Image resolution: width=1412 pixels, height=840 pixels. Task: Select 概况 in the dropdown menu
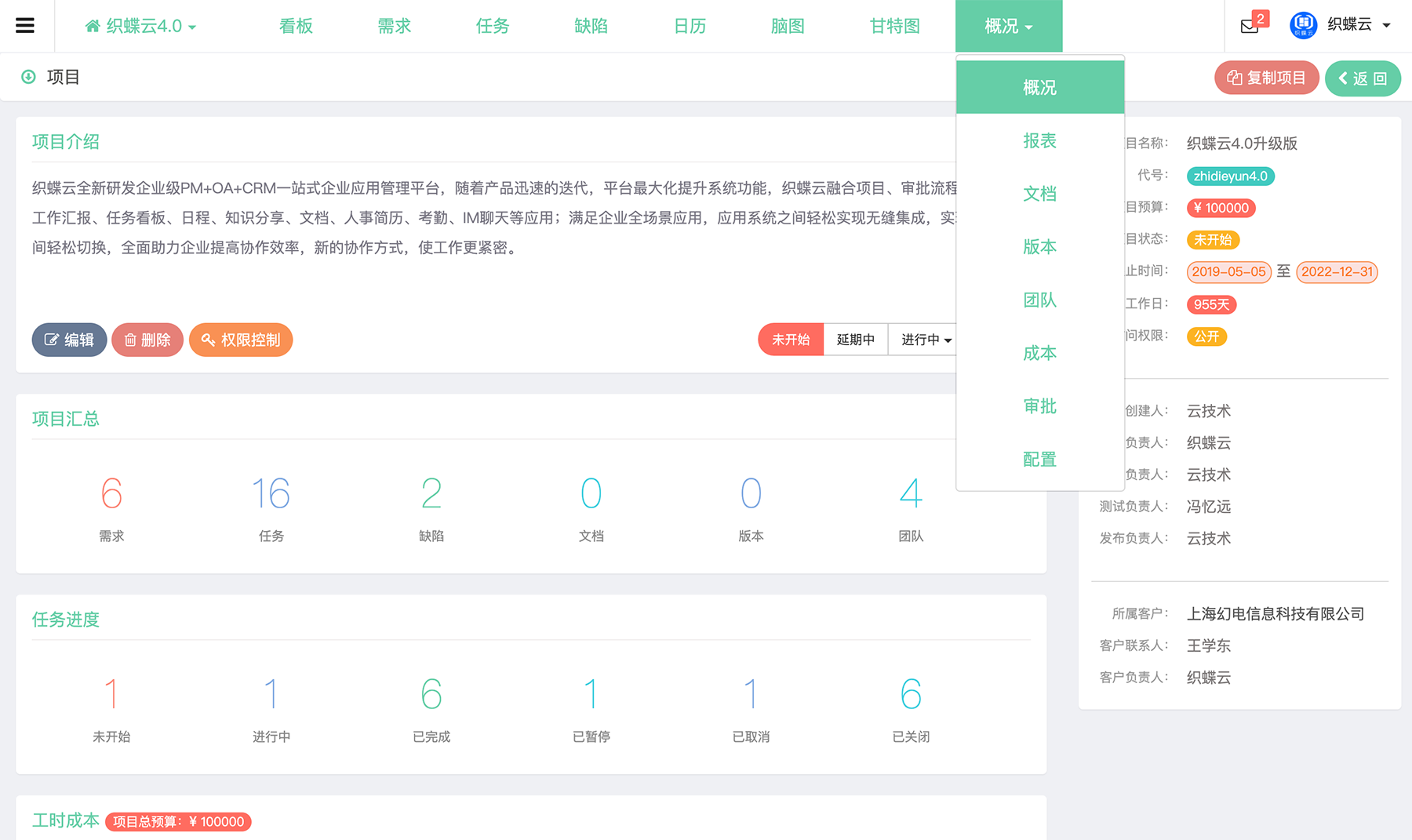(x=1040, y=87)
